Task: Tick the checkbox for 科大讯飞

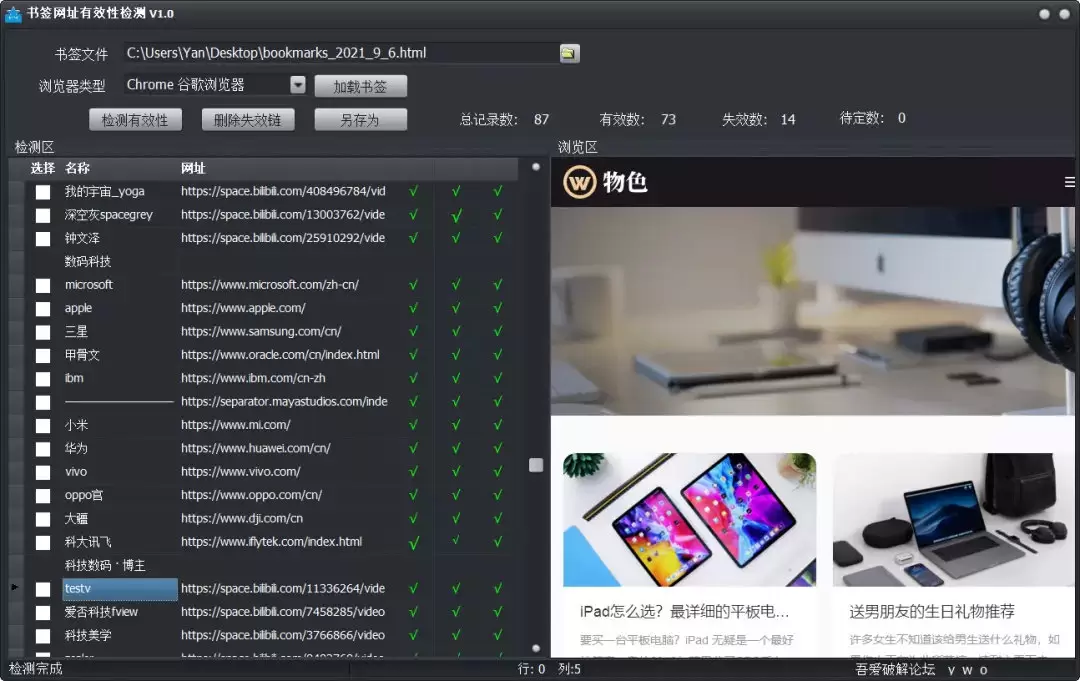Action: (43, 543)
